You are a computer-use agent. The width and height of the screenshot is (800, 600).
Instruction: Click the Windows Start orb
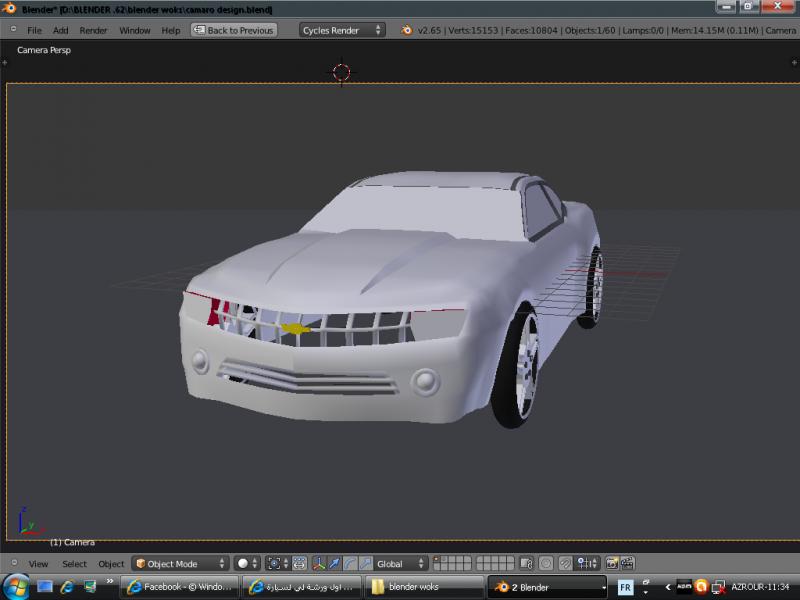point(17,587)
